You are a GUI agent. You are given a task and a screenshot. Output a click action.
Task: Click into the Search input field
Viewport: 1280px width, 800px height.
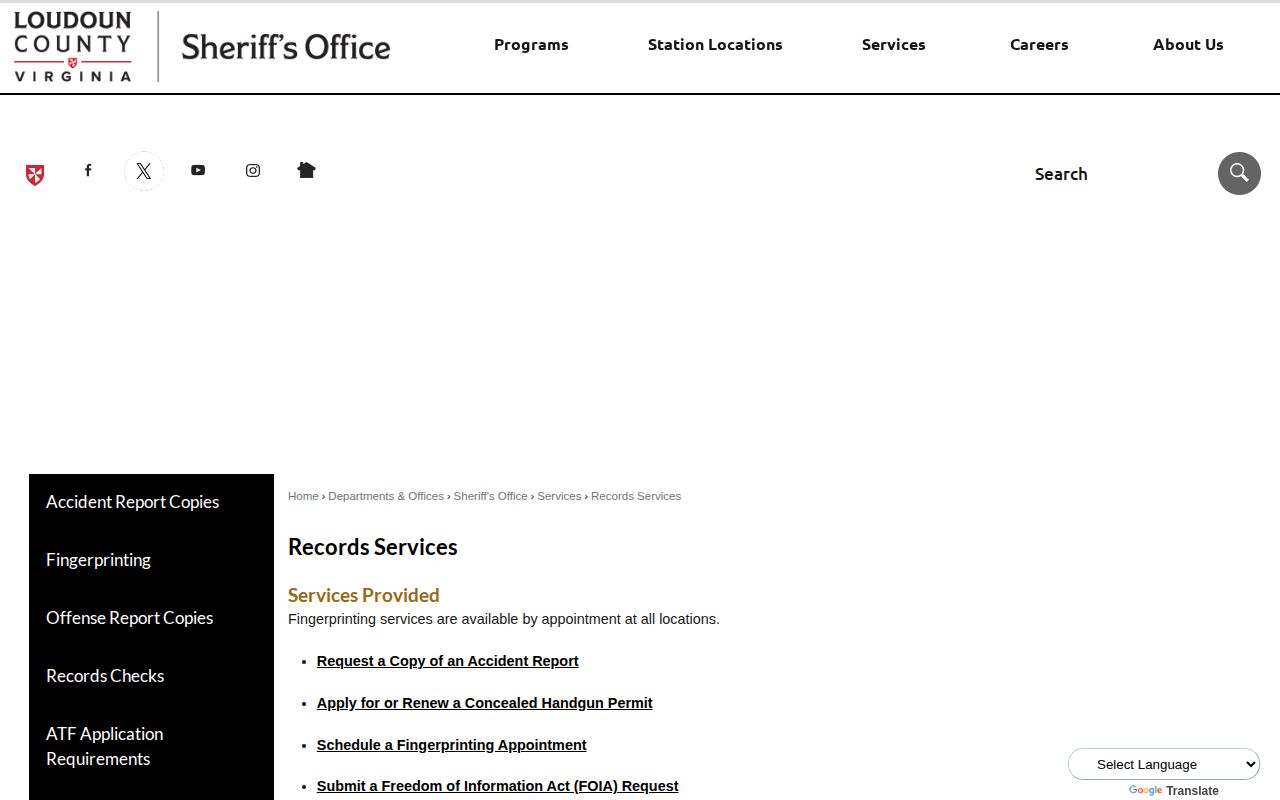(x=1118, y=174)
